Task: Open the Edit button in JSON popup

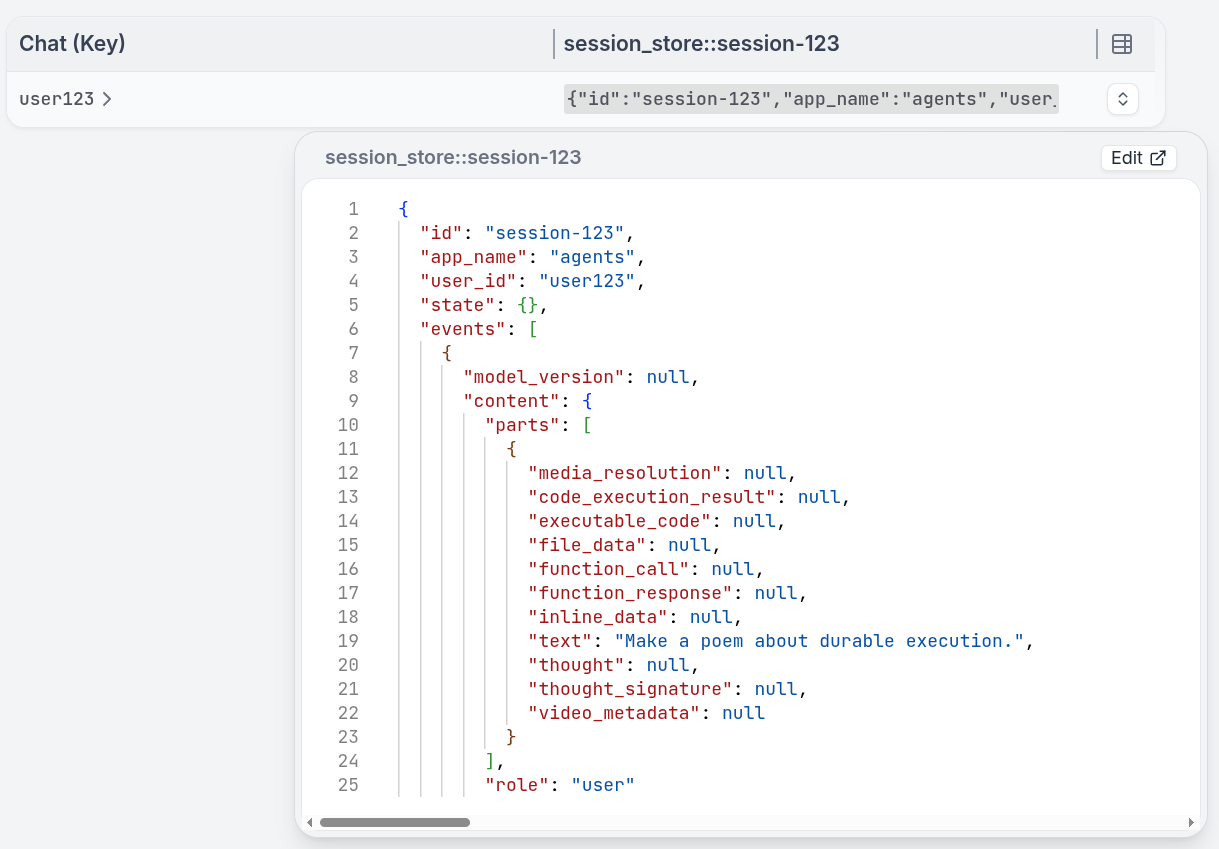Action: [1138, 158]
